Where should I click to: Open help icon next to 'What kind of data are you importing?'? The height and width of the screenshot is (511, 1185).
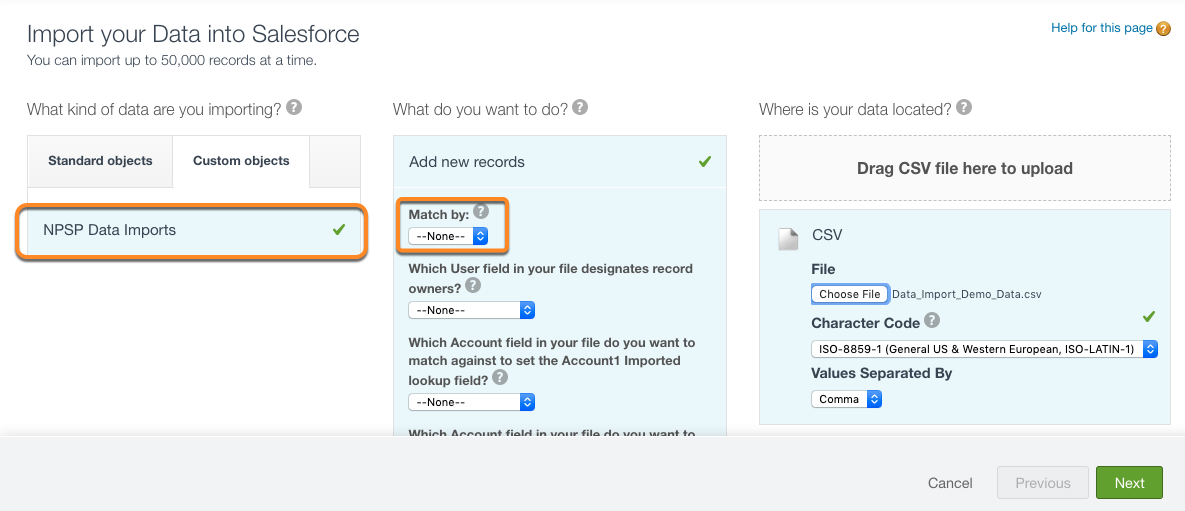[x=295, y=107]
